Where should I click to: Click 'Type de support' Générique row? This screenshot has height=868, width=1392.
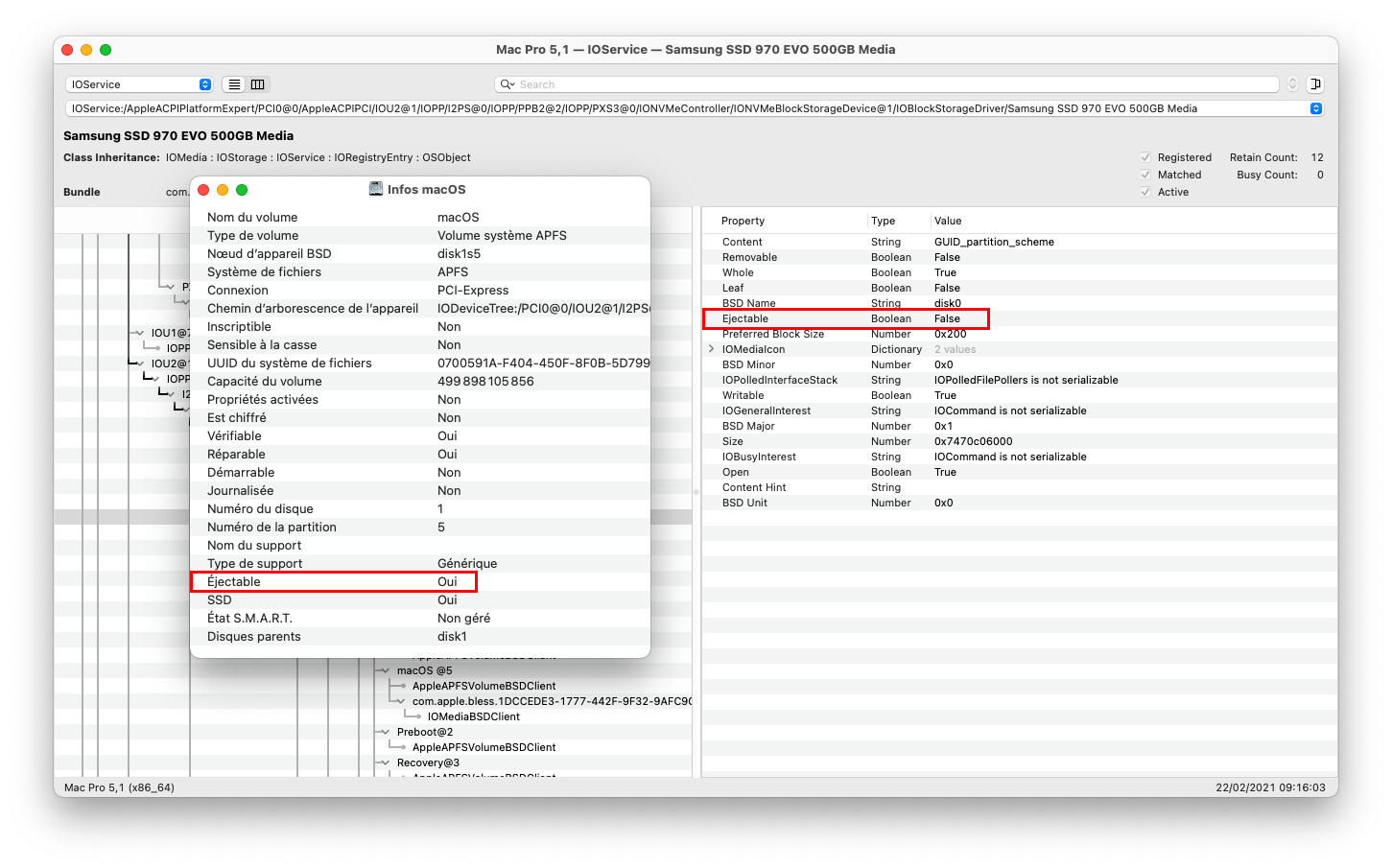[420, 563]
